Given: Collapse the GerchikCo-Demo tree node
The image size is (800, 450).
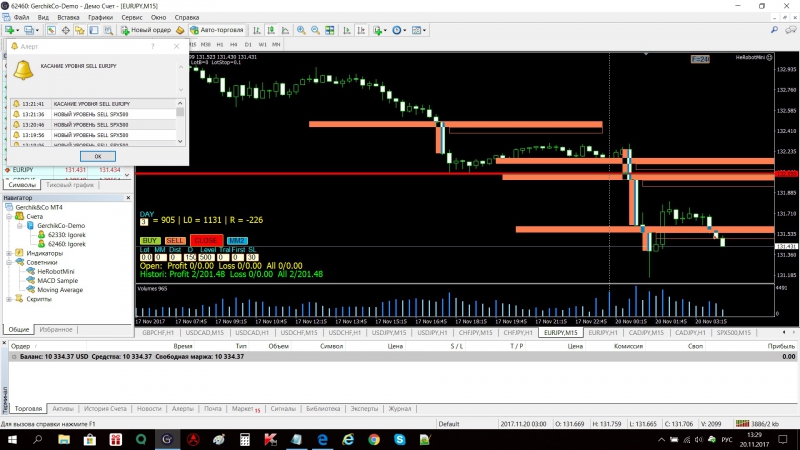Looking at the screenshot, I should click(20, 226).
